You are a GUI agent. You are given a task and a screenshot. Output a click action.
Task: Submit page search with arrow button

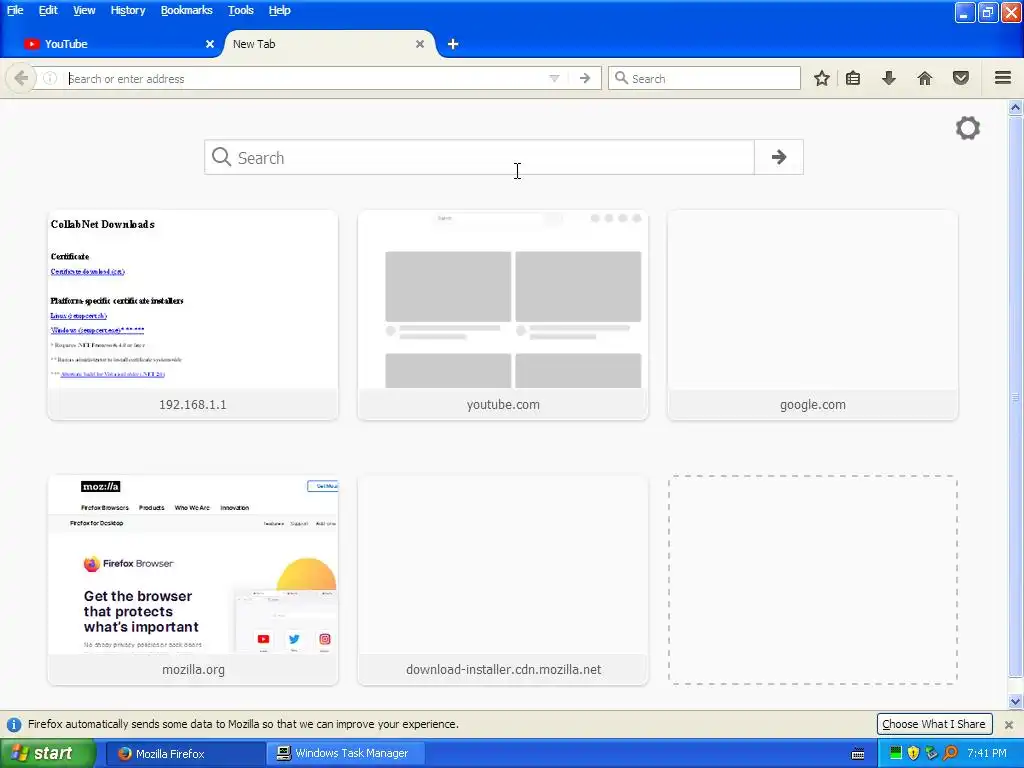coord(778,157)
